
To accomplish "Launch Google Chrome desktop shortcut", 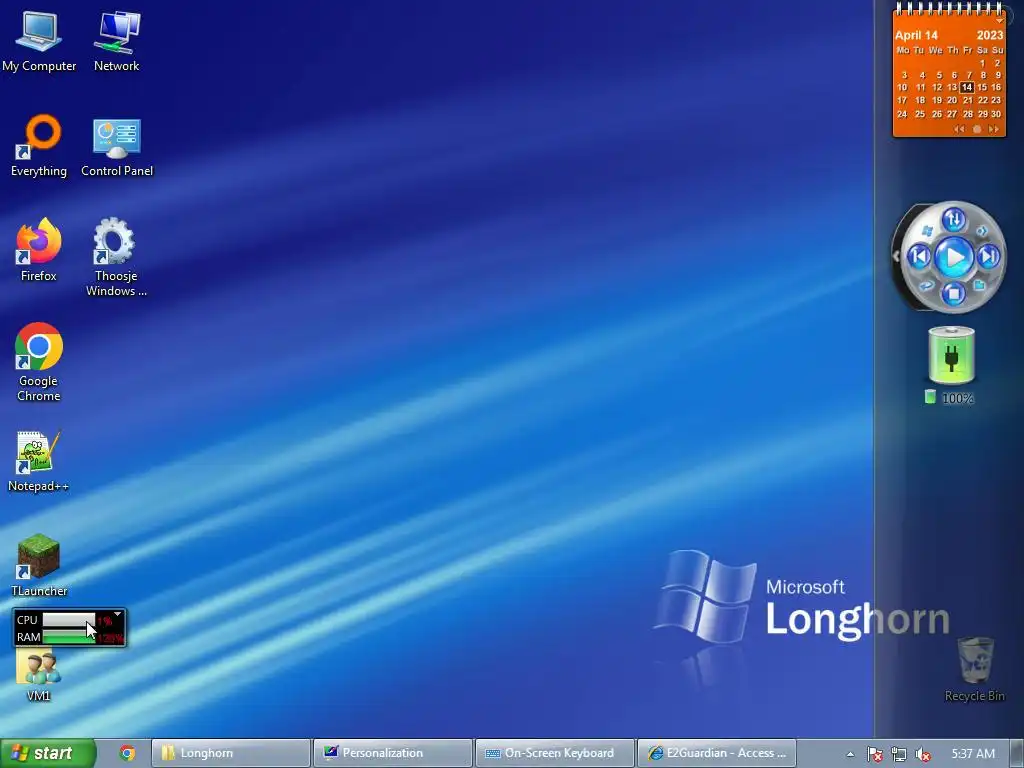I will [x=39, y=361].
